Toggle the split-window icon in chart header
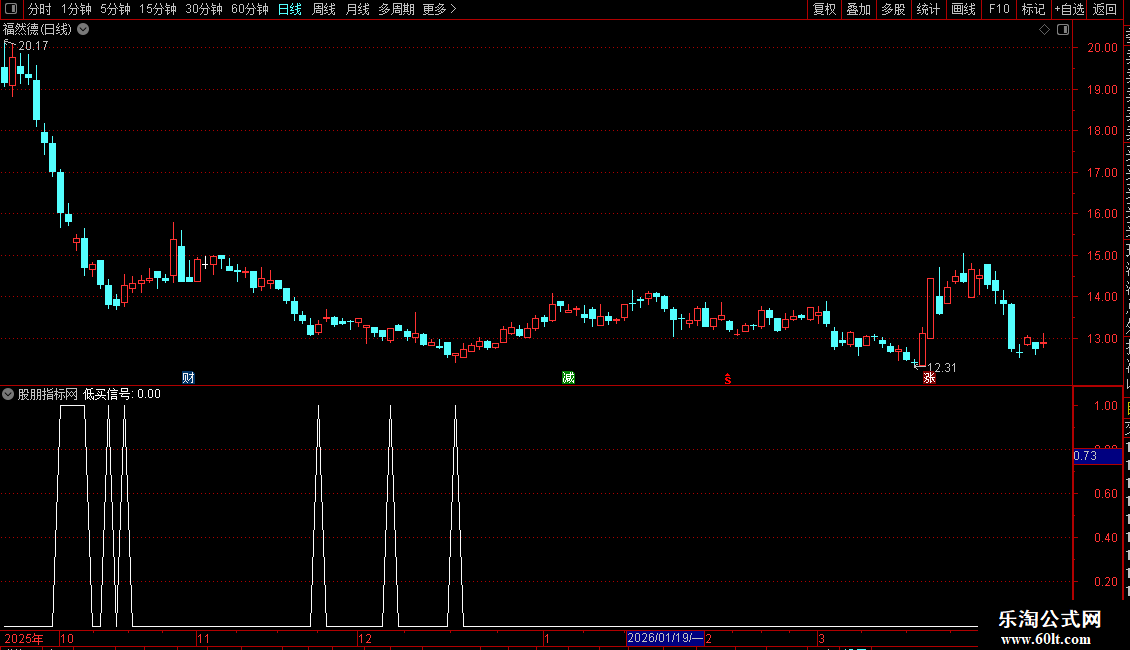This screenshot has height=650, width=1130. point(1063,30)
